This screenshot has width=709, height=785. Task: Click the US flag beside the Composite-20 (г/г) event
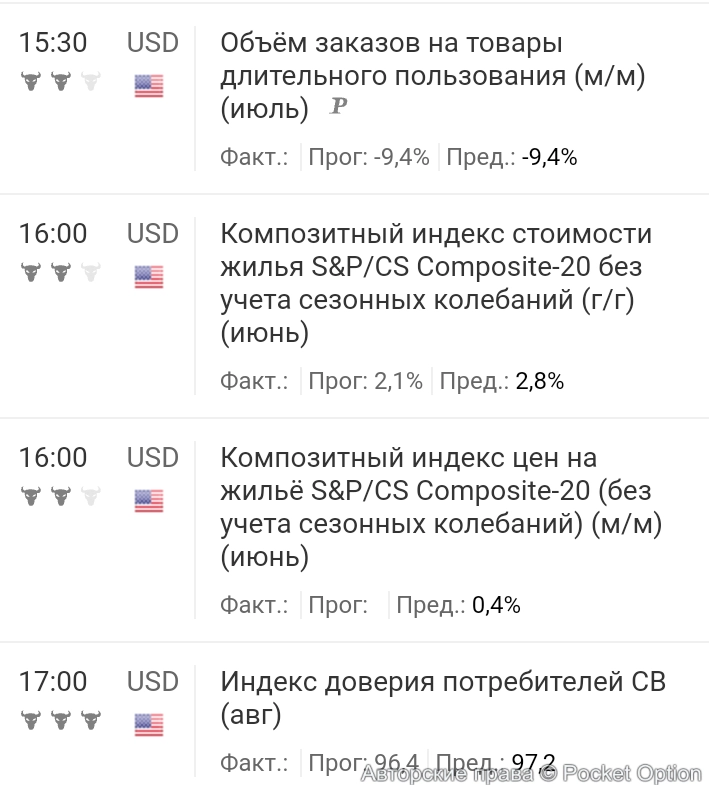(149, 277)
